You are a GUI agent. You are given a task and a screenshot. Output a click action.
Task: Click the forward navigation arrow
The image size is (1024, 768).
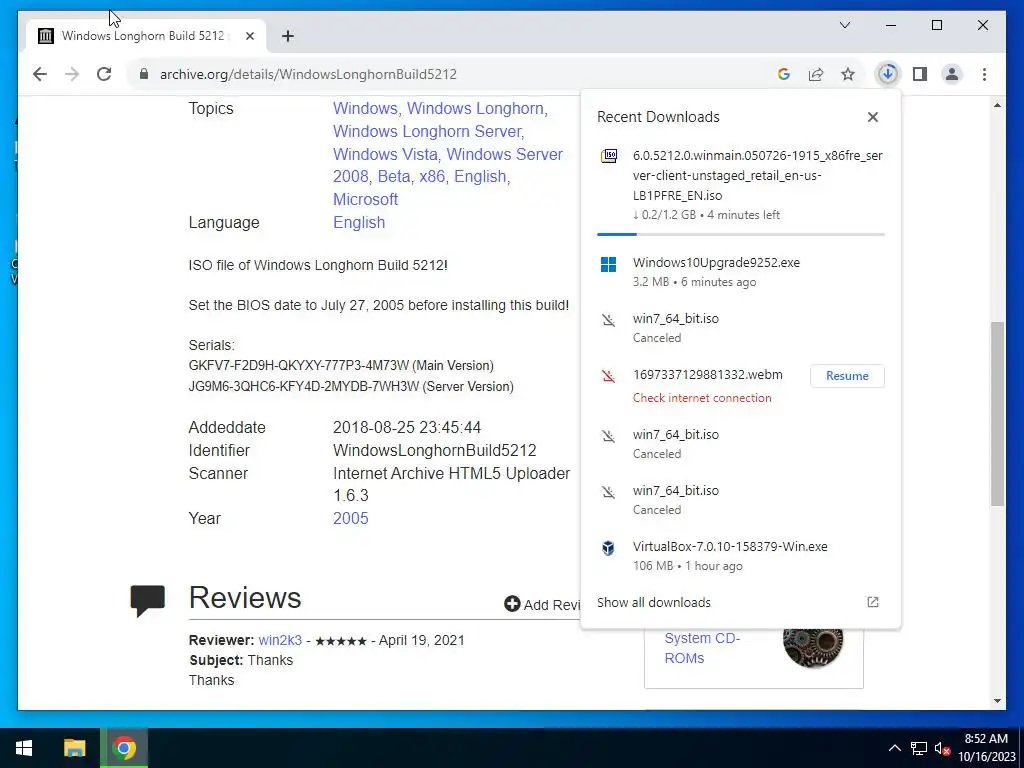pos(72,74)
